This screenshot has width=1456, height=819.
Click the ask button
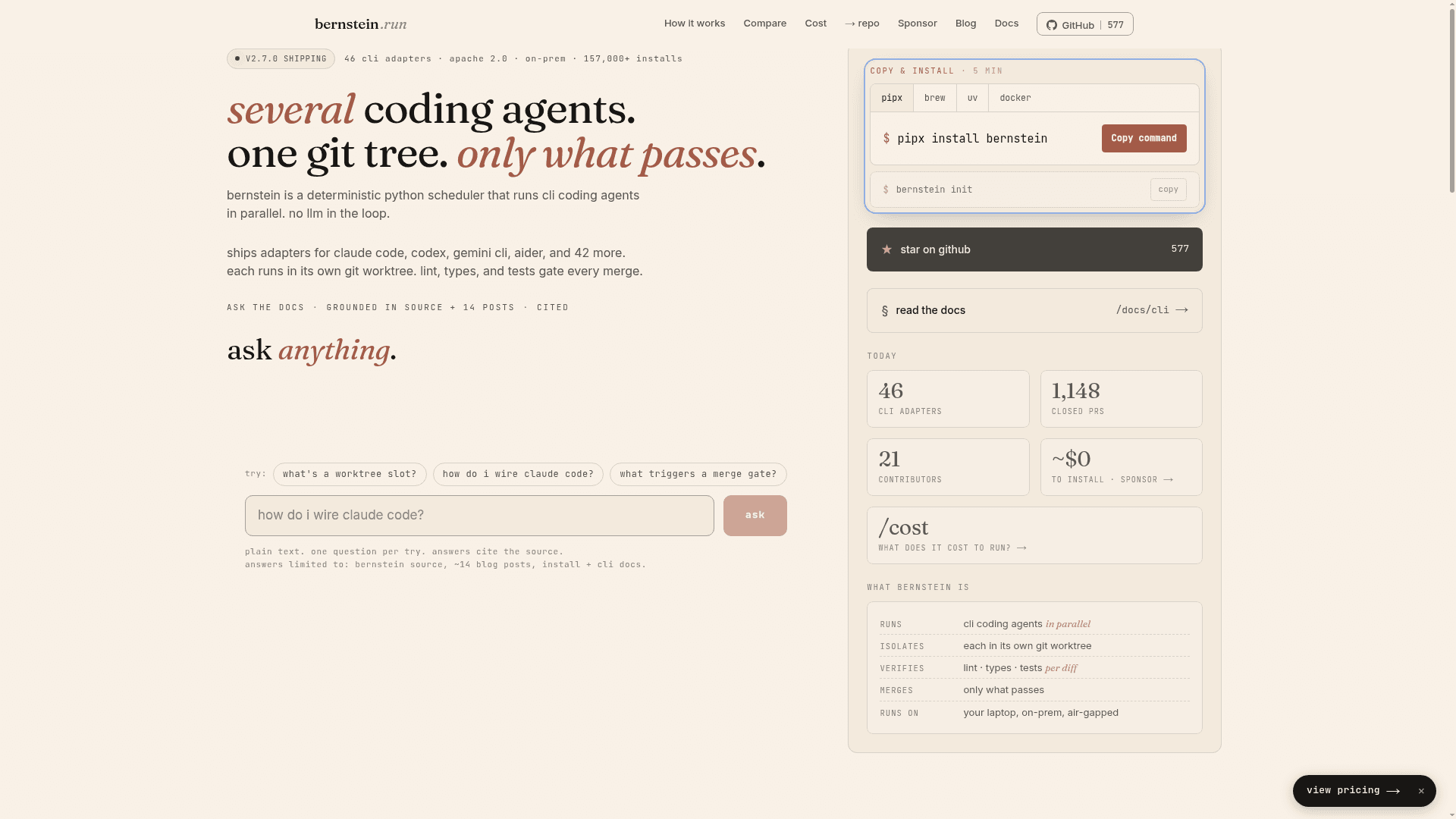pos(755,516)
